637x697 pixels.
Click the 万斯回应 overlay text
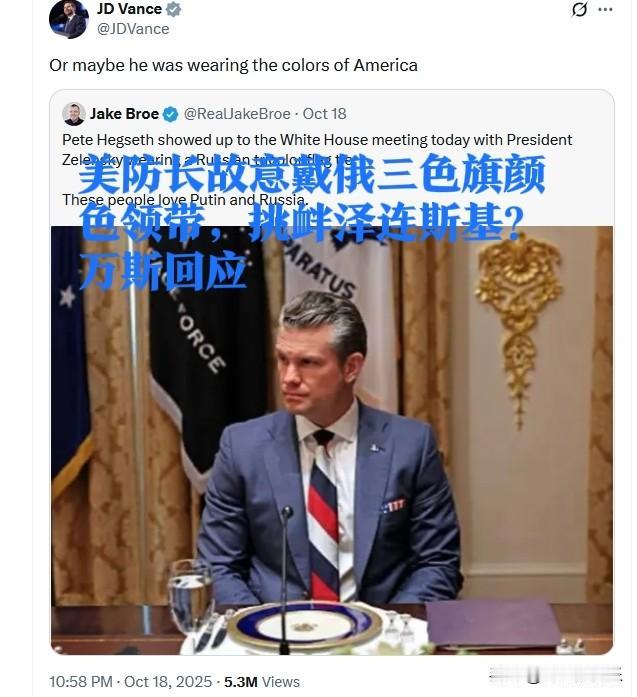(x=163, y=271)
